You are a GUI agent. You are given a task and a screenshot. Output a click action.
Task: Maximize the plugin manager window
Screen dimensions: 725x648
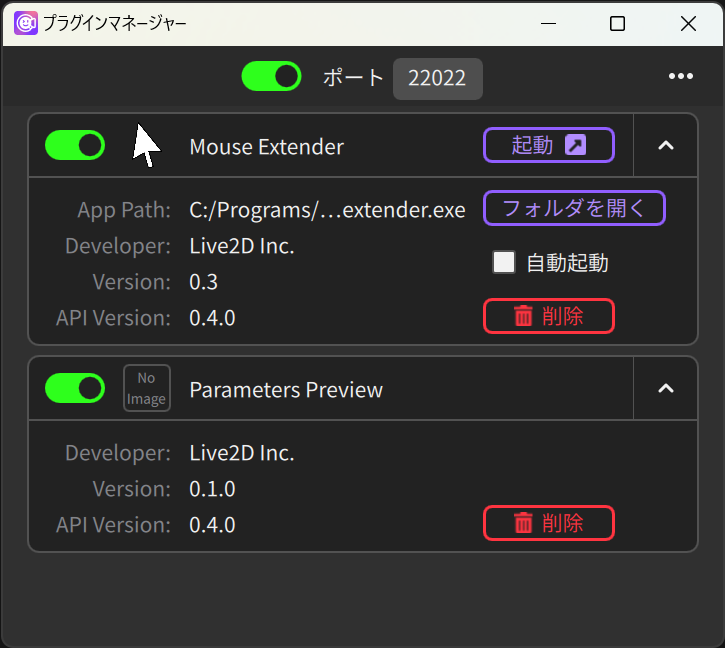coord(617,23)
